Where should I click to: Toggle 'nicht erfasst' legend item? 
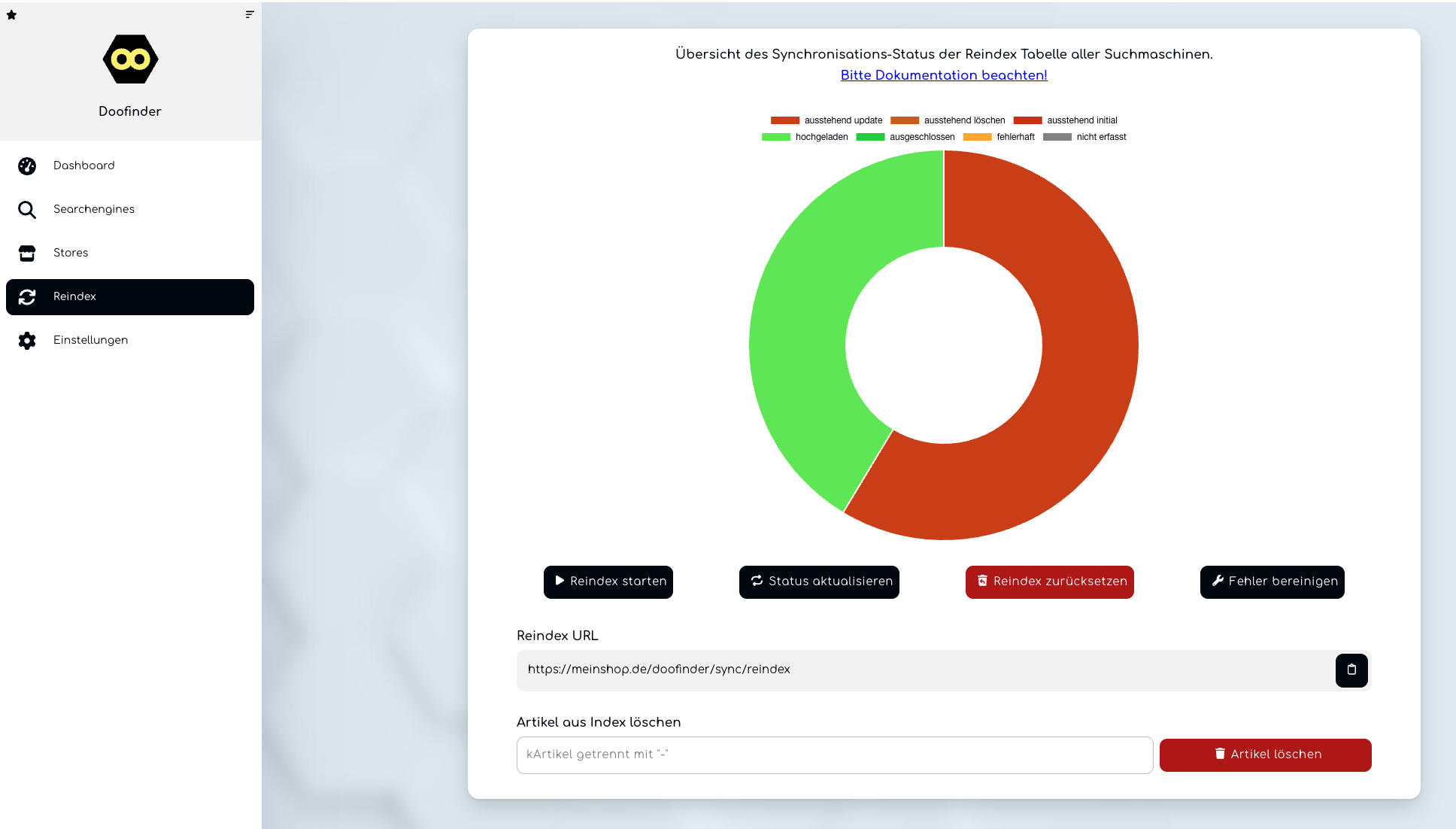pyautogui.click(x=1084, y=137)
